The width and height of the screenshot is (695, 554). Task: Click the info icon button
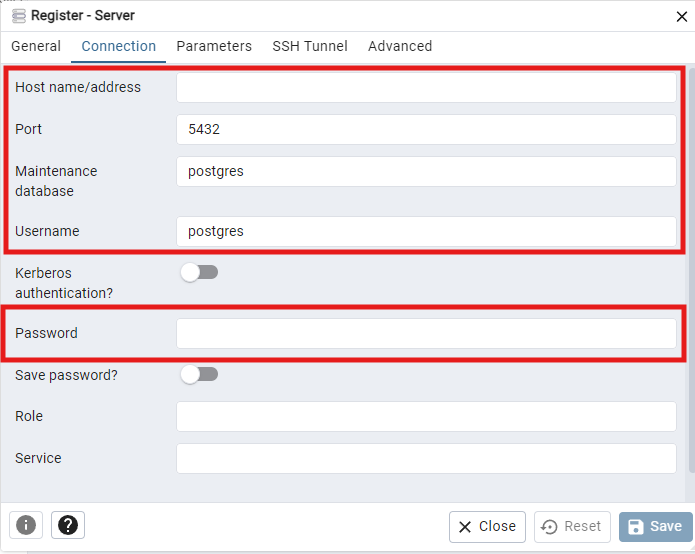point(26,525)
